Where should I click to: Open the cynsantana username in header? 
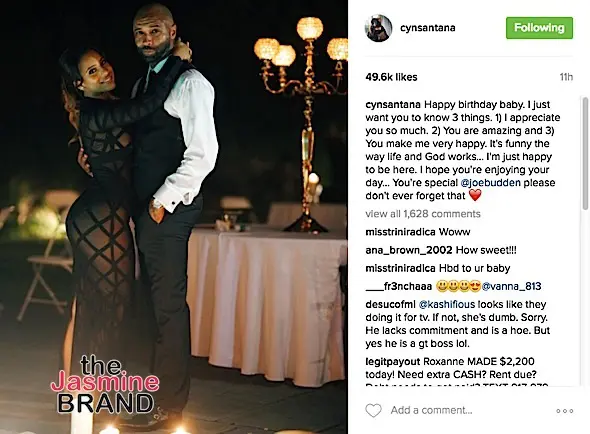tap(427, 28)
